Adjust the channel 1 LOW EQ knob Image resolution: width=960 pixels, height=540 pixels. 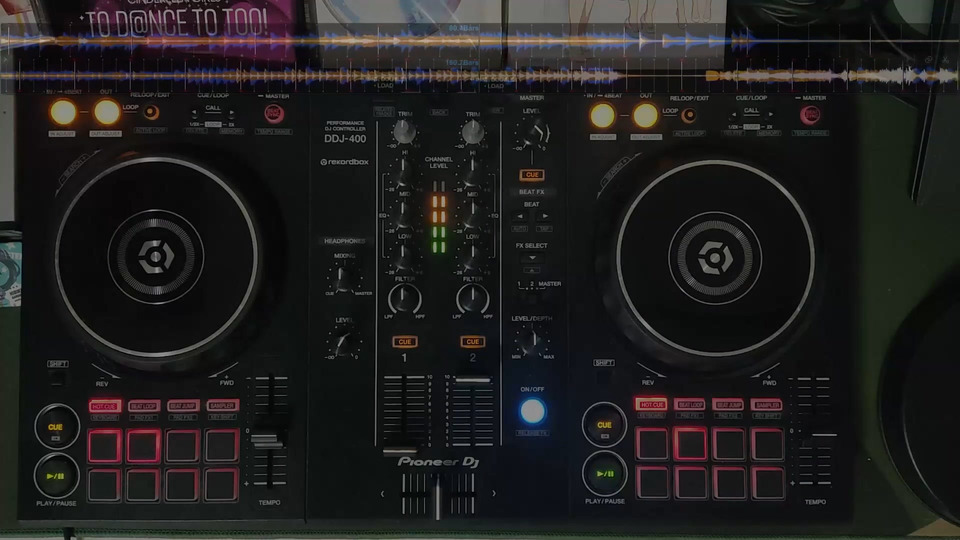click(x=402, y=258)
